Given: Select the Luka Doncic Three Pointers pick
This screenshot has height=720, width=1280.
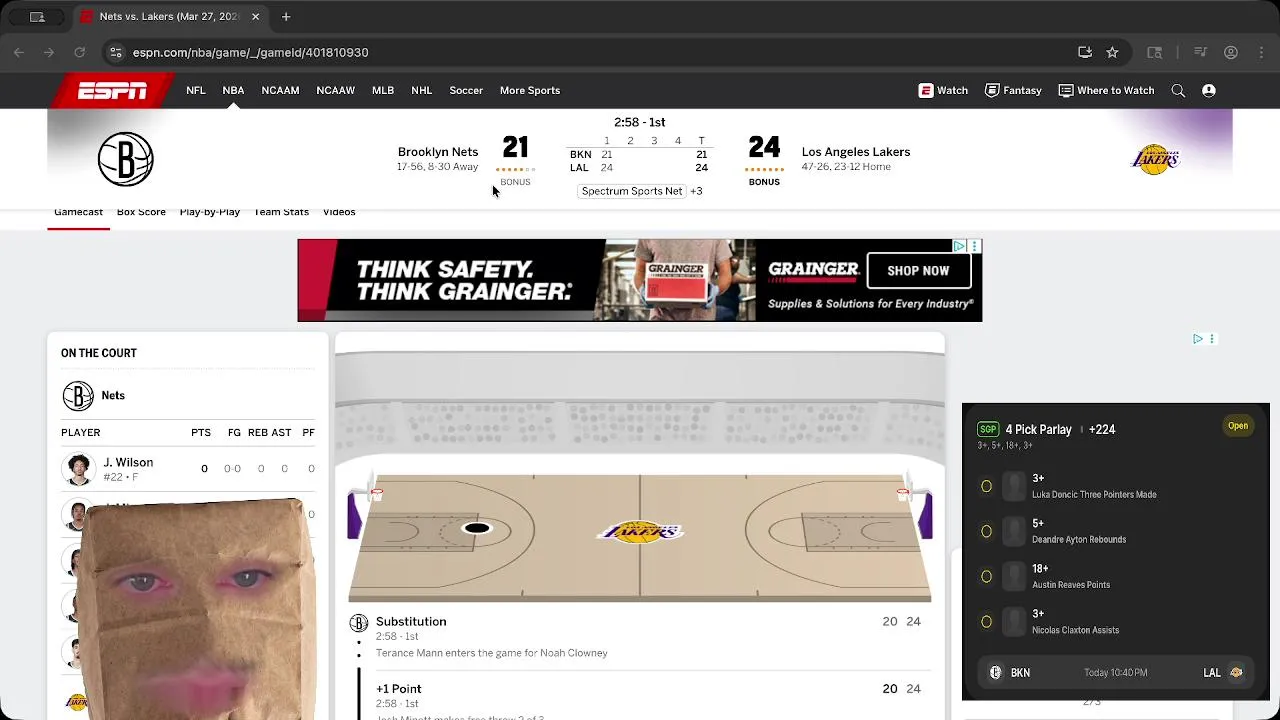Looking at the screenshot, I should pos(986,486).
